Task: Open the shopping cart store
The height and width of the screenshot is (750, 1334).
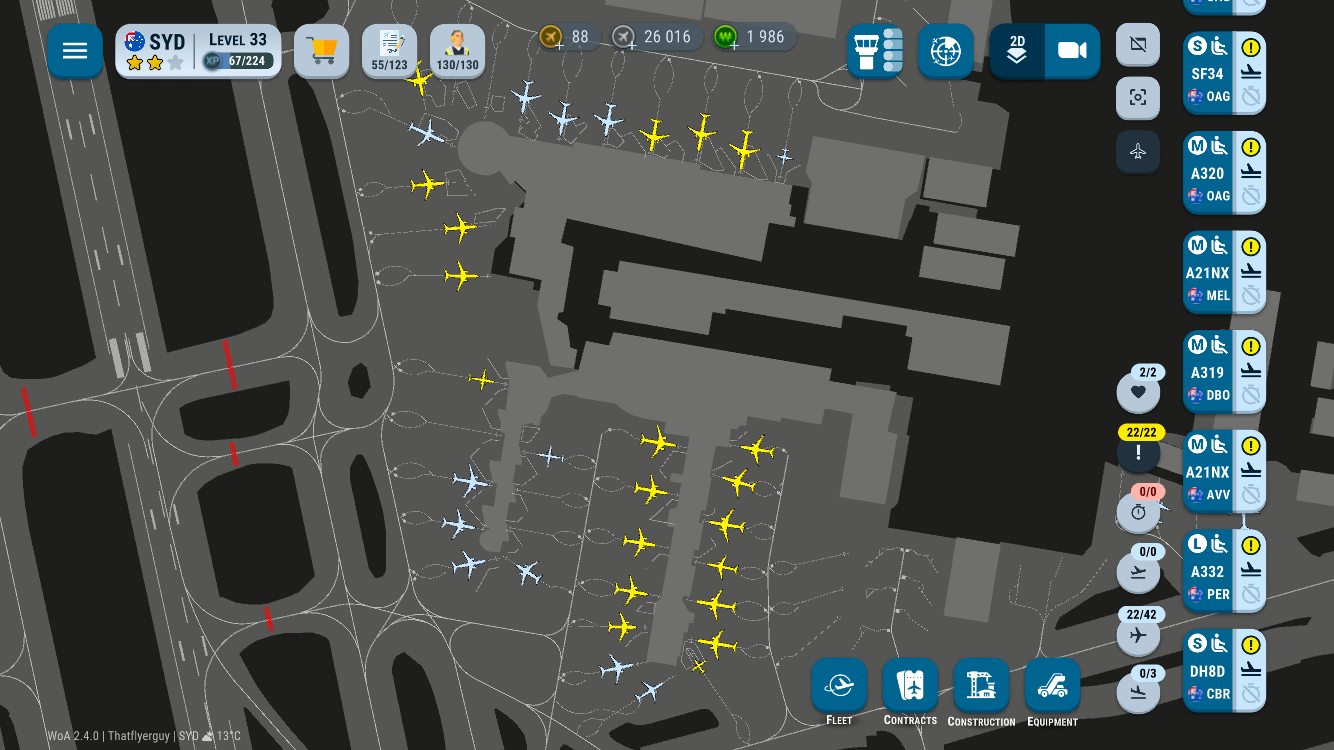Action: [321, 51]
